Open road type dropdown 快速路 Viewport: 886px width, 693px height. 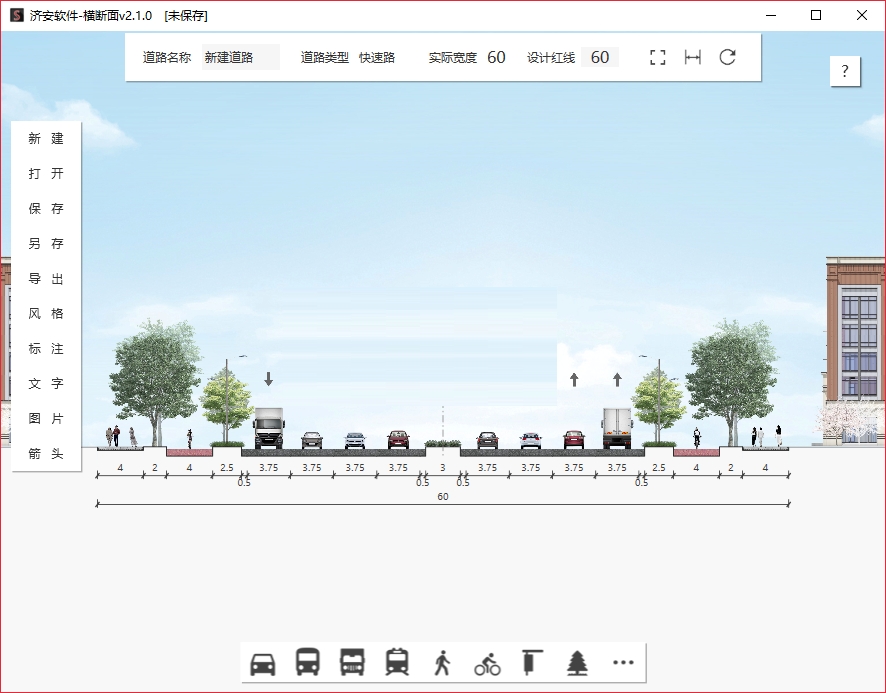377,57
